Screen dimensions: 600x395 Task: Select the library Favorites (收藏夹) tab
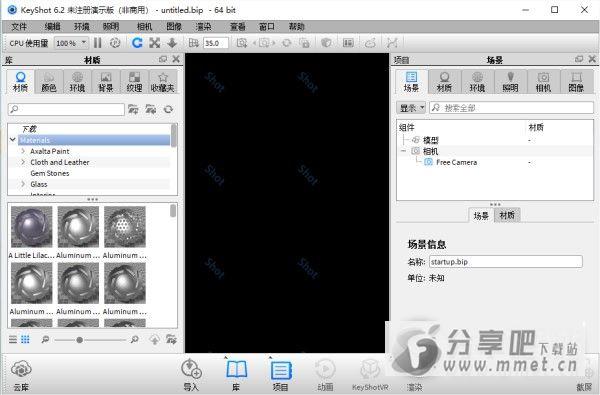pos(163,82)
